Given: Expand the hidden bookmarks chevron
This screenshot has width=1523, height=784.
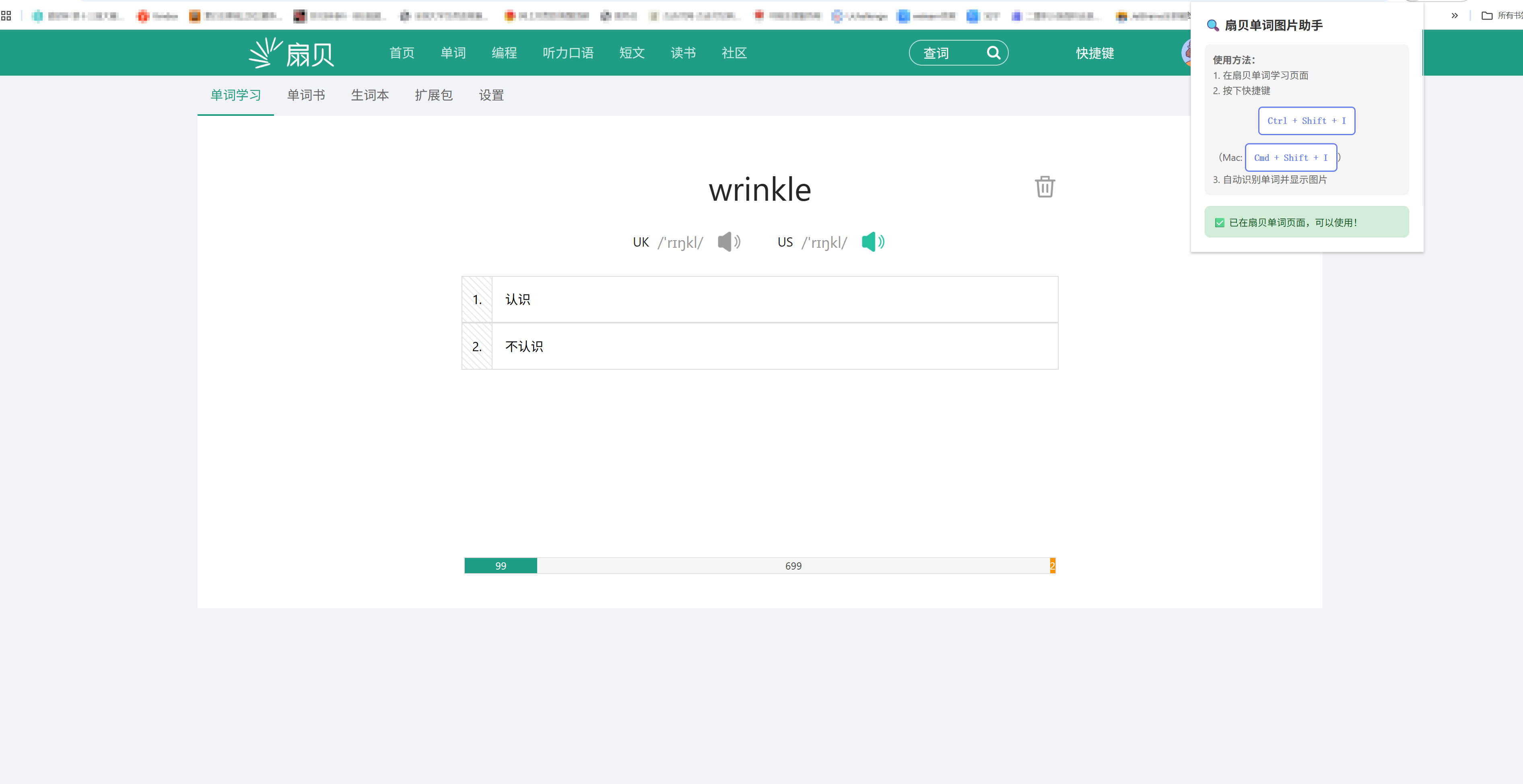Looking at the screenshot, I should [1455, 16].
